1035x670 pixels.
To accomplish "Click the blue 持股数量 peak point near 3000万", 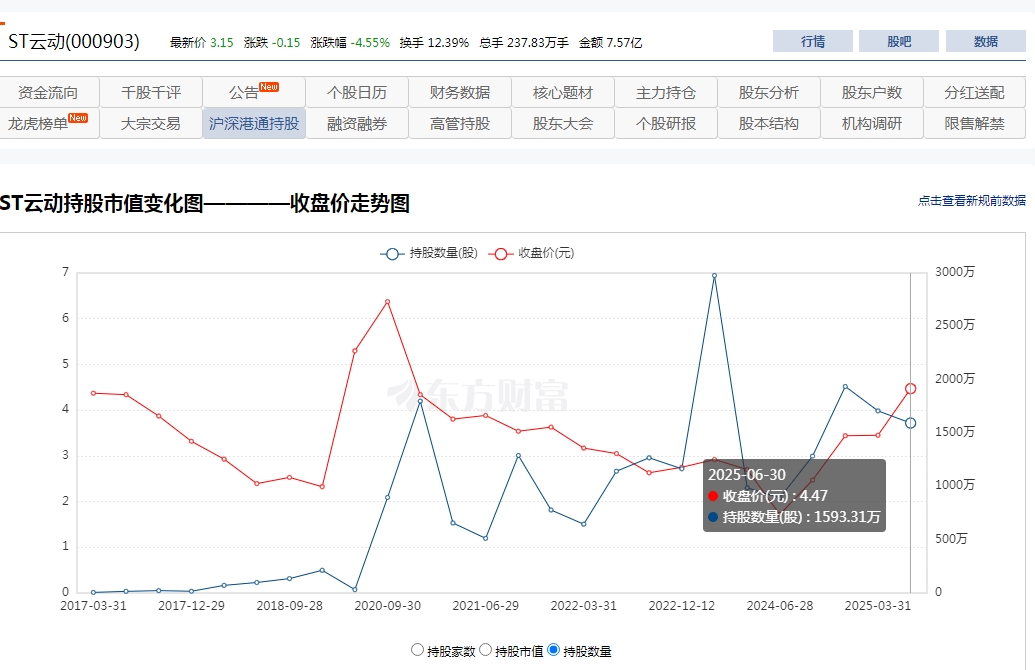I will (714, 275).
